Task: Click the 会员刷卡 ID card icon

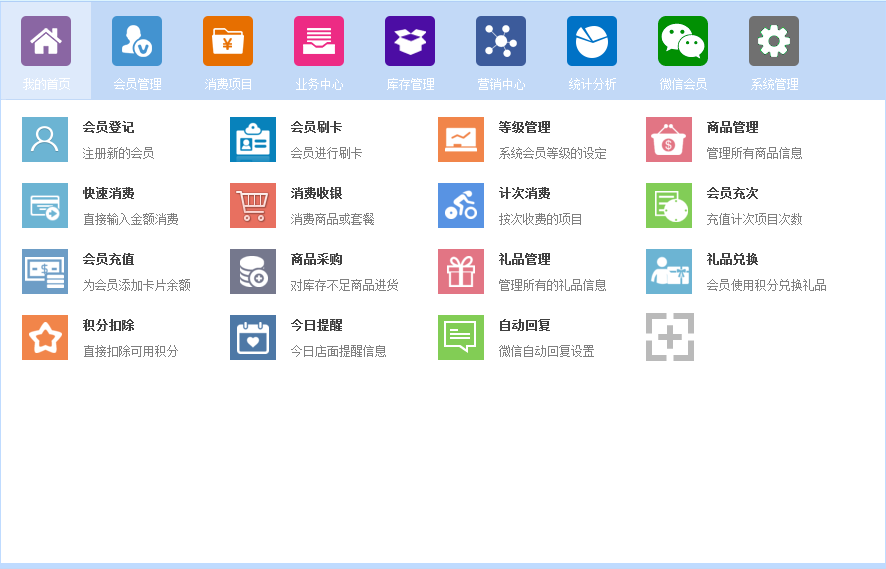Action: [253, 140]
